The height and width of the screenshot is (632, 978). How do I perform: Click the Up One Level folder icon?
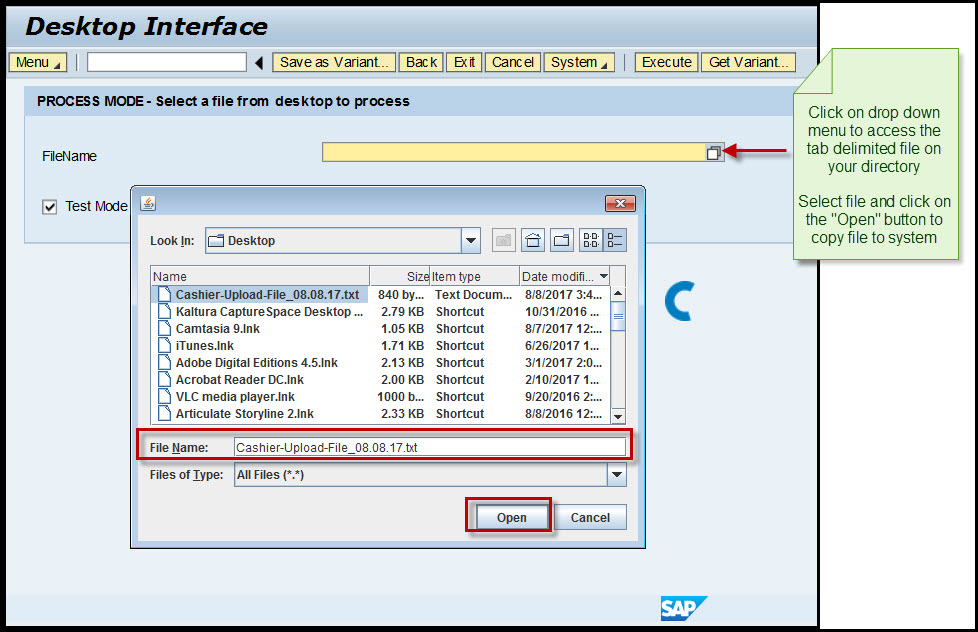tap(504, 240)
